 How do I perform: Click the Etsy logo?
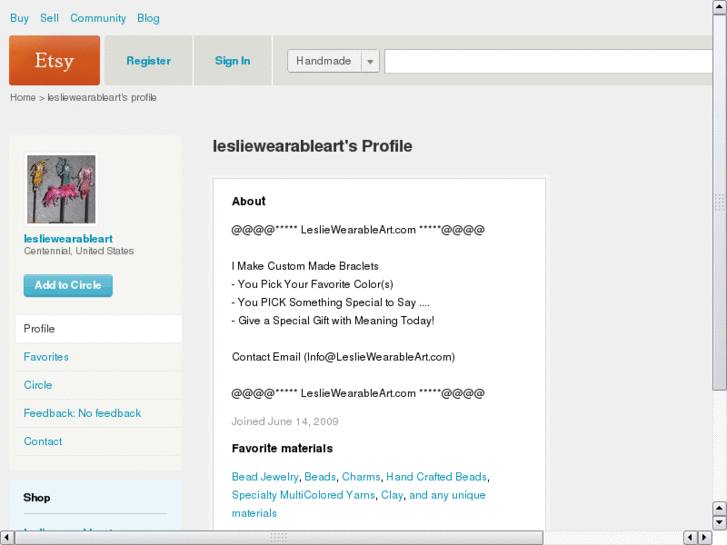pyautogui.click(x=54, y=60)
